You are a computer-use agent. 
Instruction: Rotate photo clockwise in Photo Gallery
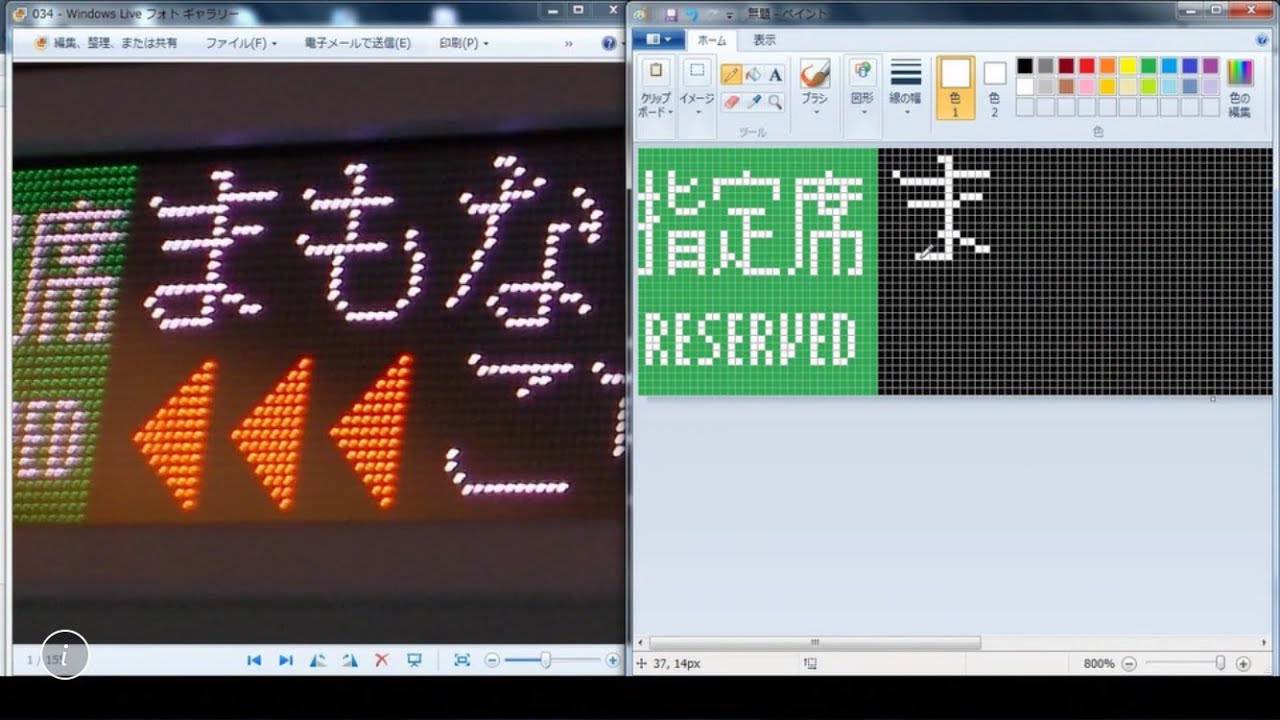pyautogui.click(x=350, y=660)
